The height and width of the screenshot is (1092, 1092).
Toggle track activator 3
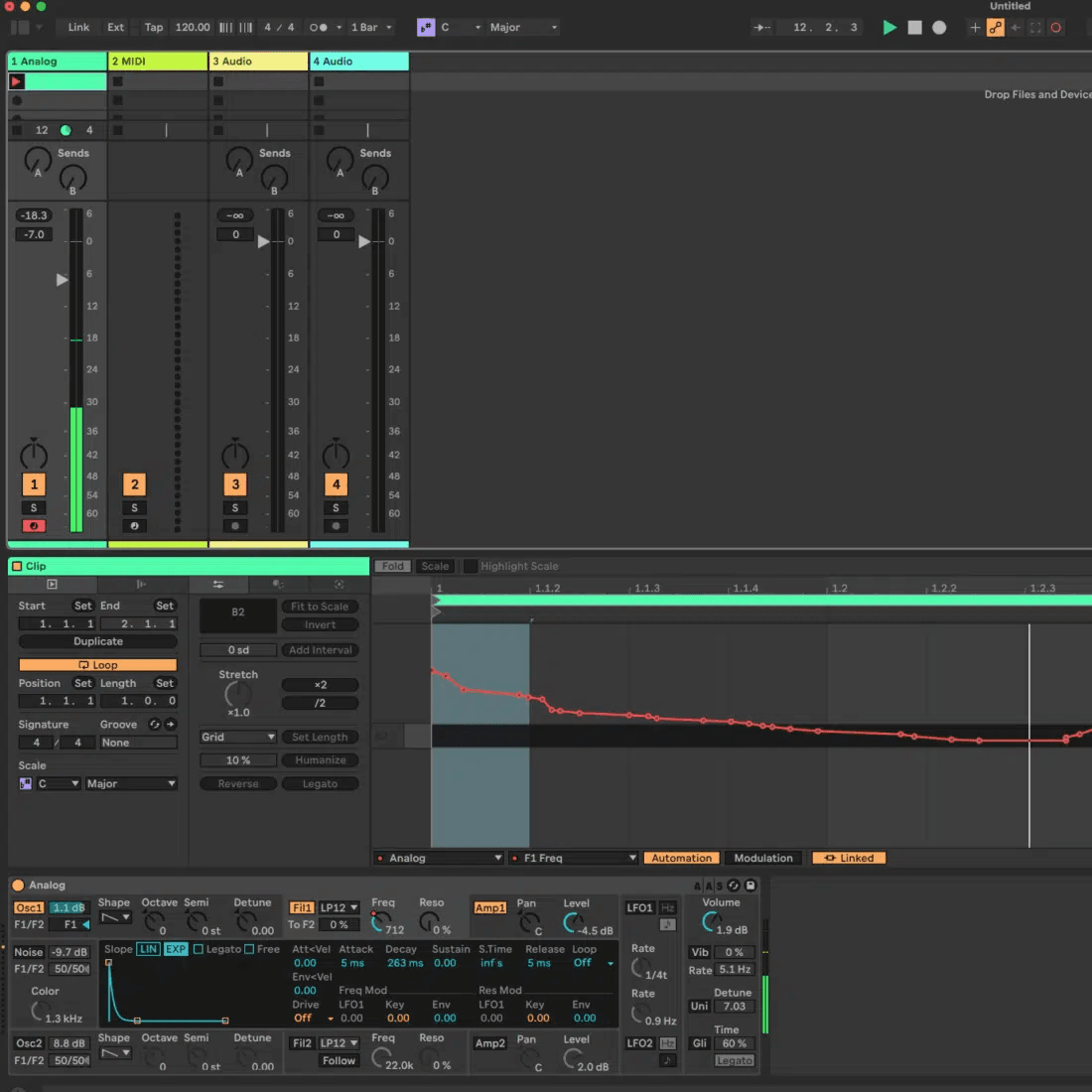coord(235,484)
